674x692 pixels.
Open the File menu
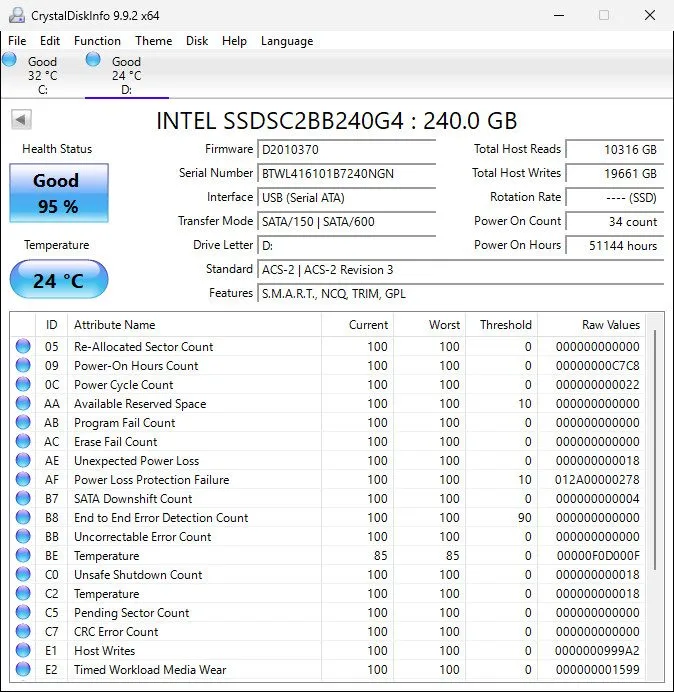pyautogui.click(x=17, y=41)
